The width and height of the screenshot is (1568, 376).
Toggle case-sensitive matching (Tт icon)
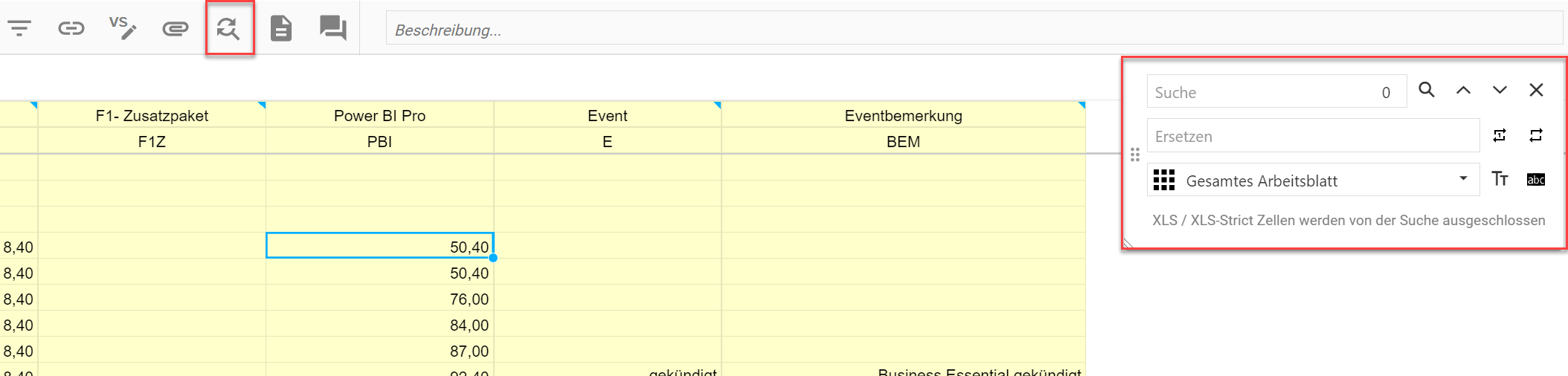tap(1500, 179)
